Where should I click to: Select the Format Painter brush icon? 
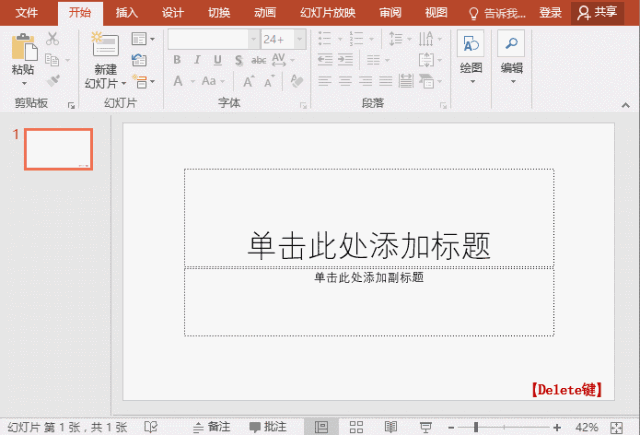(x=53, y=80)
